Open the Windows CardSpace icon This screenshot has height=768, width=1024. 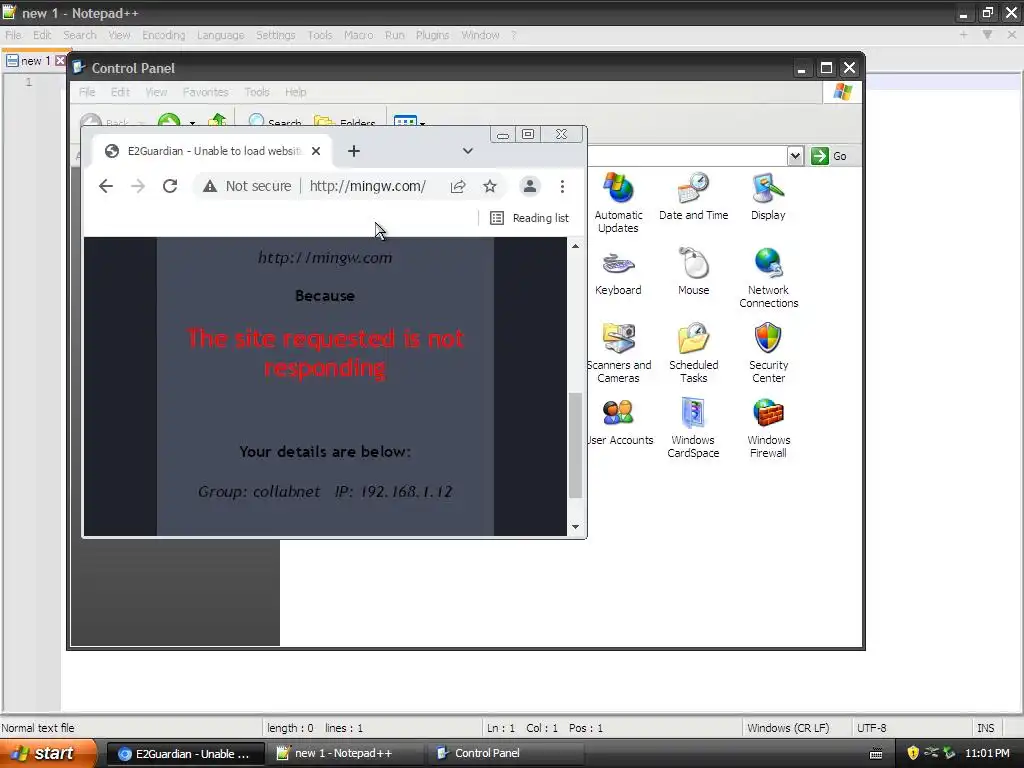[x=693, y=428]
